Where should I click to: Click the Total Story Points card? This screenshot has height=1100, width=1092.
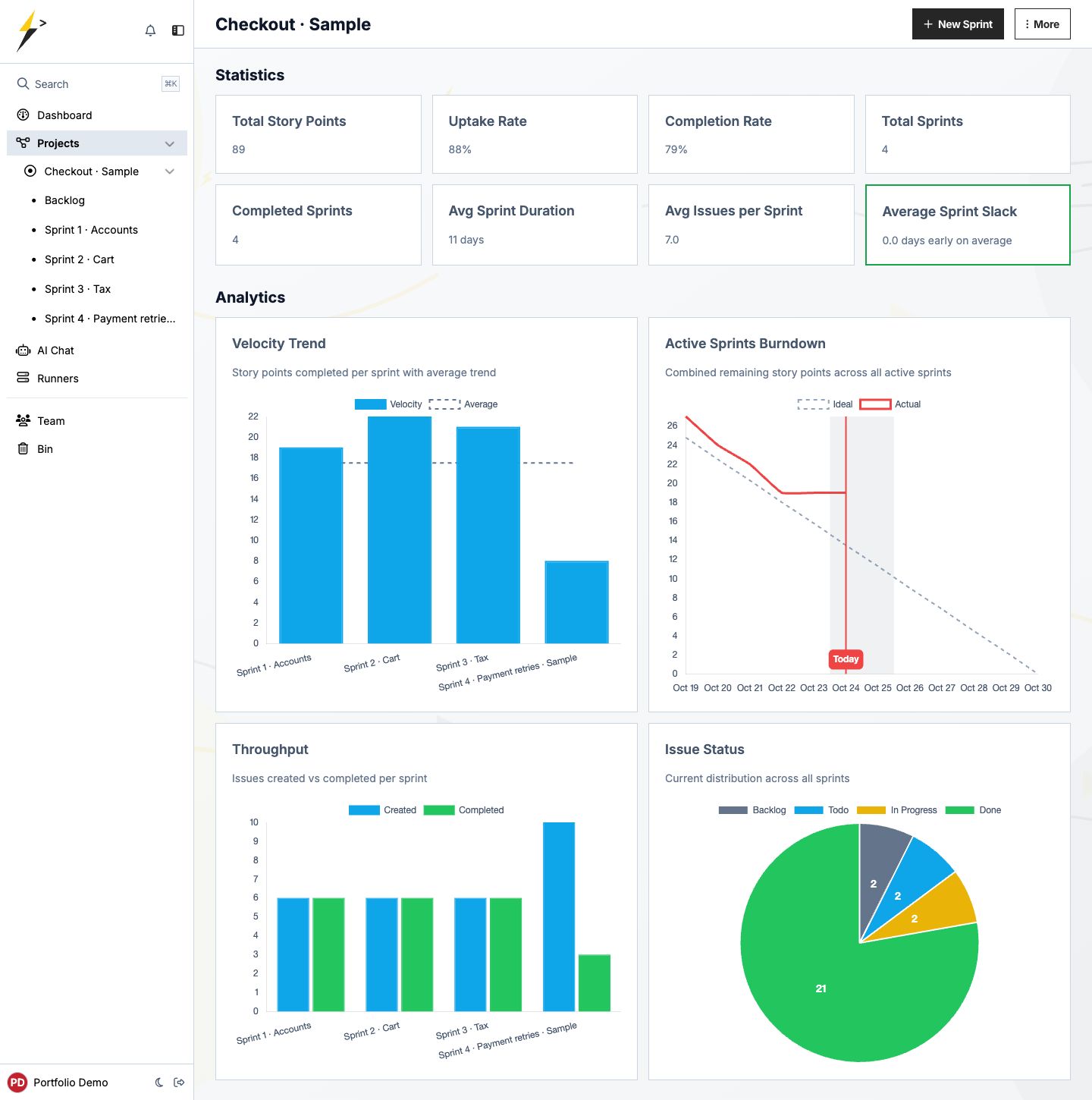click(x=318, y=134)
